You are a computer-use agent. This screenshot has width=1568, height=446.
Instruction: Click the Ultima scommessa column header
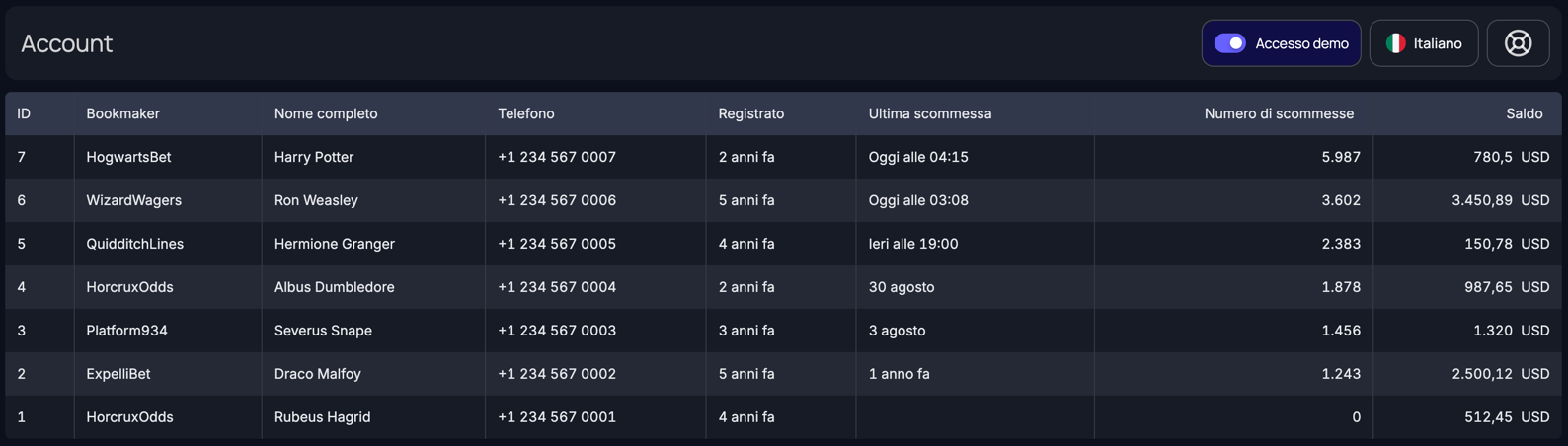pos(929,113)
